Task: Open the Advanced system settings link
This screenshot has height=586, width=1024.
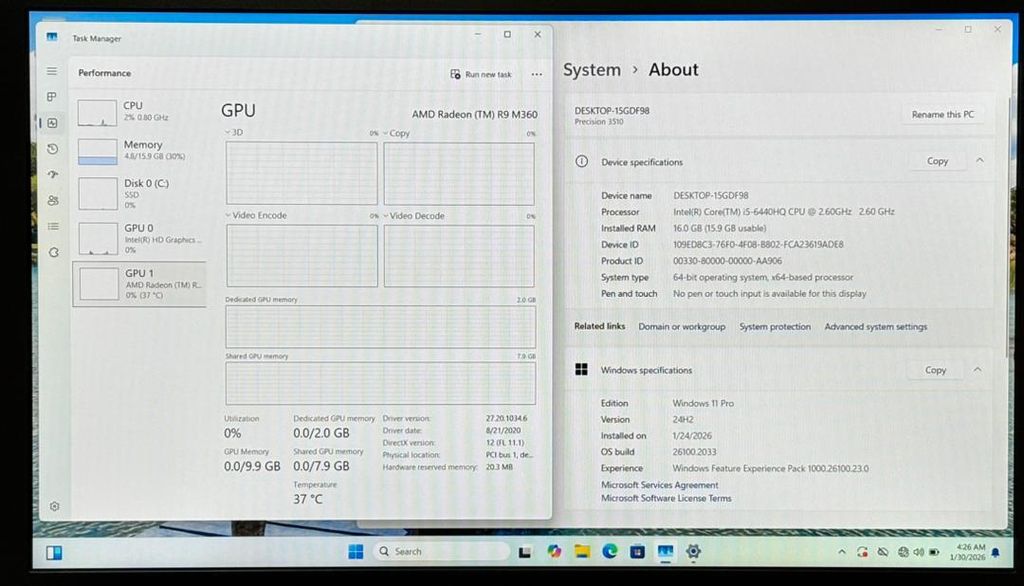Action: pos(875,327)
